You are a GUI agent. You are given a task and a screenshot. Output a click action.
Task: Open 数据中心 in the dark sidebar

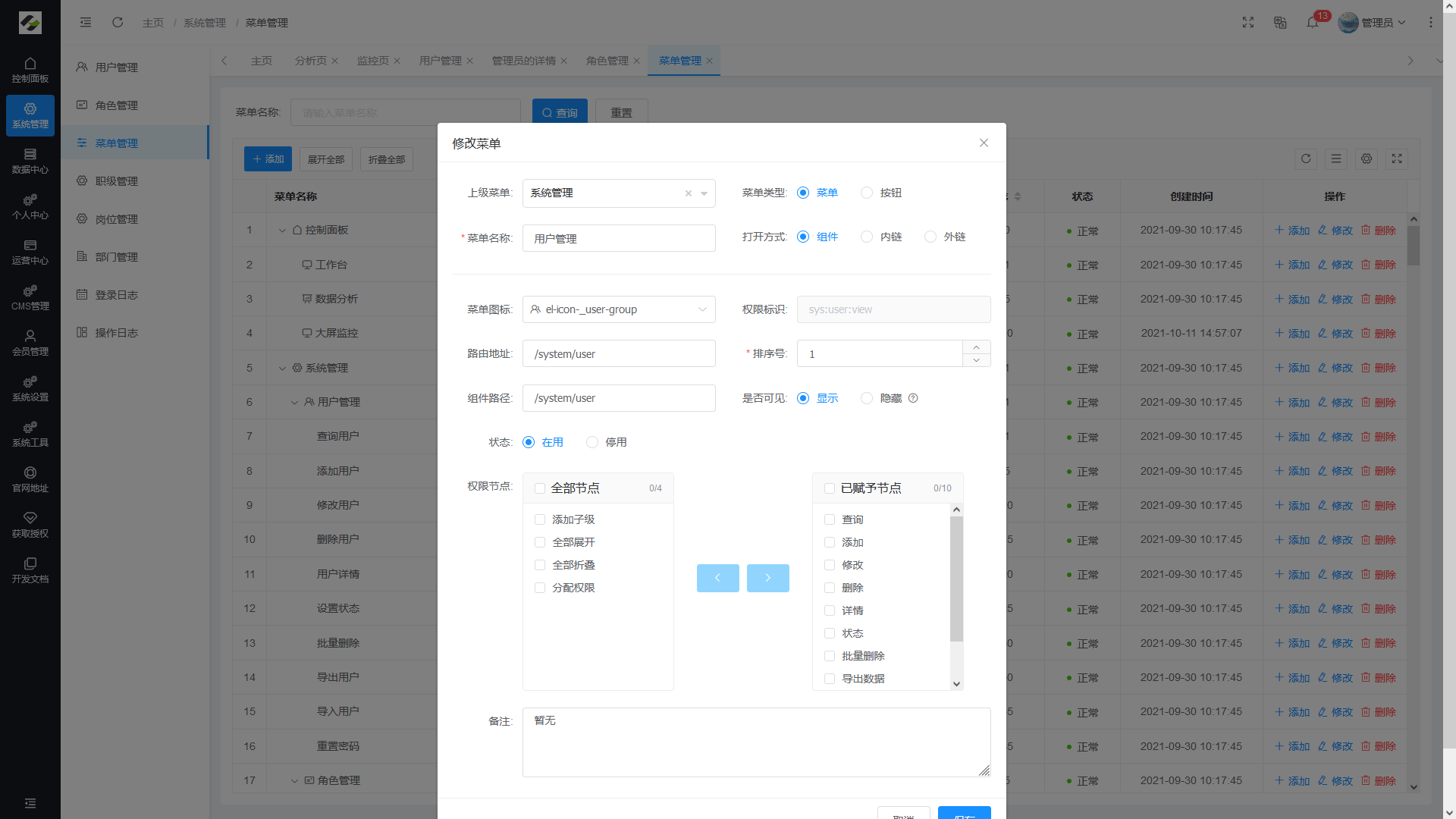tap(30, 162)
